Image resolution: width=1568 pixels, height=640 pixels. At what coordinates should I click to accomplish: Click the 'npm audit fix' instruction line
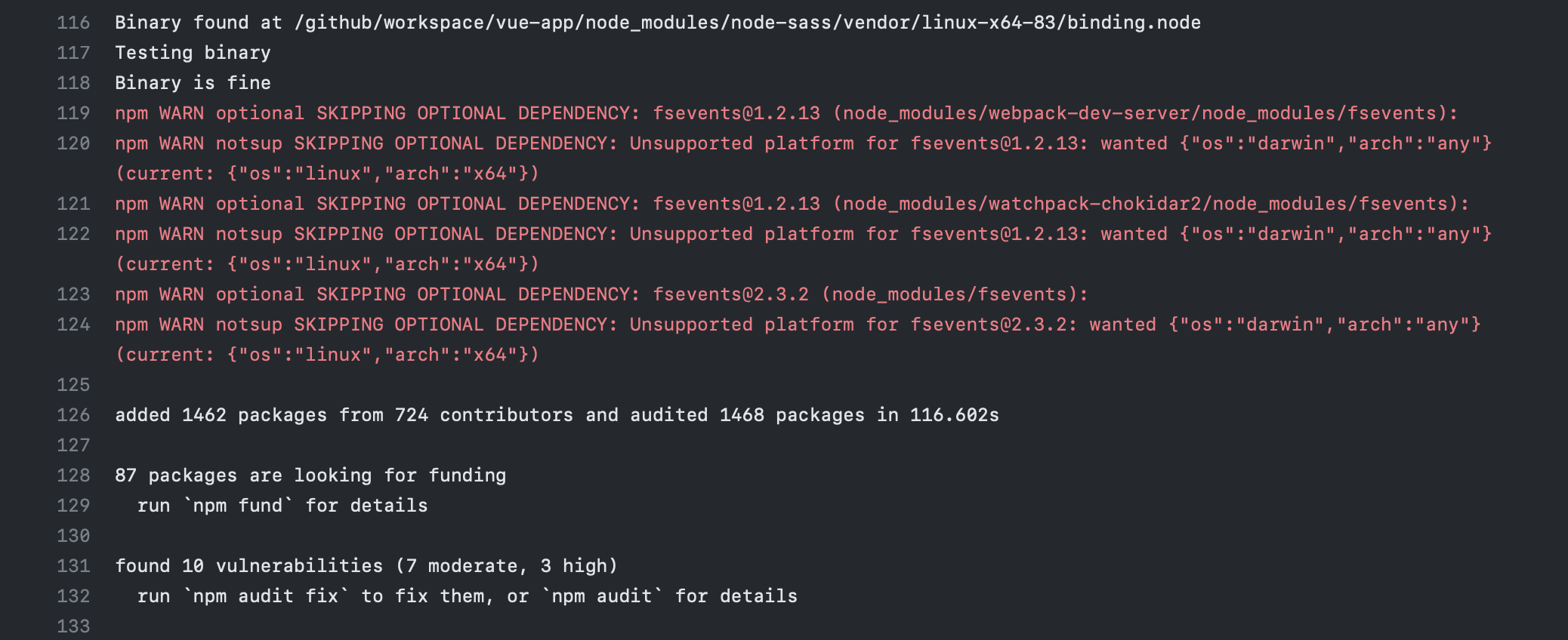[x=467, y=596]
